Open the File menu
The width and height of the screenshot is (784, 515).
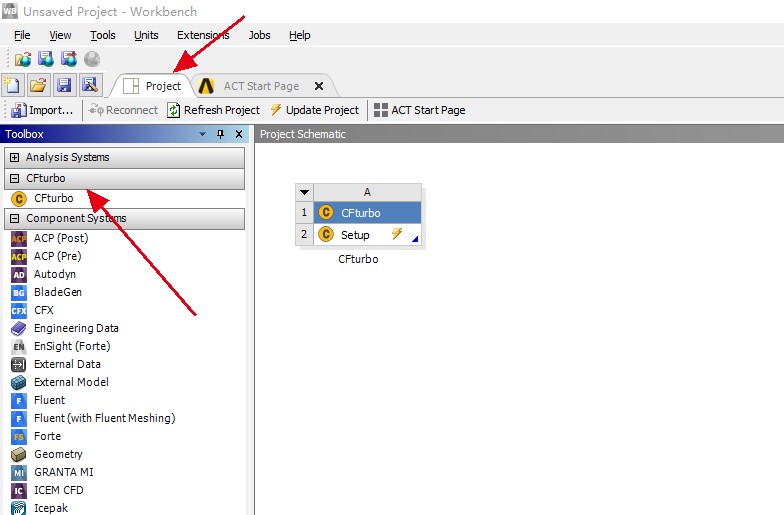pyautogui.click(x=22, y=35)
